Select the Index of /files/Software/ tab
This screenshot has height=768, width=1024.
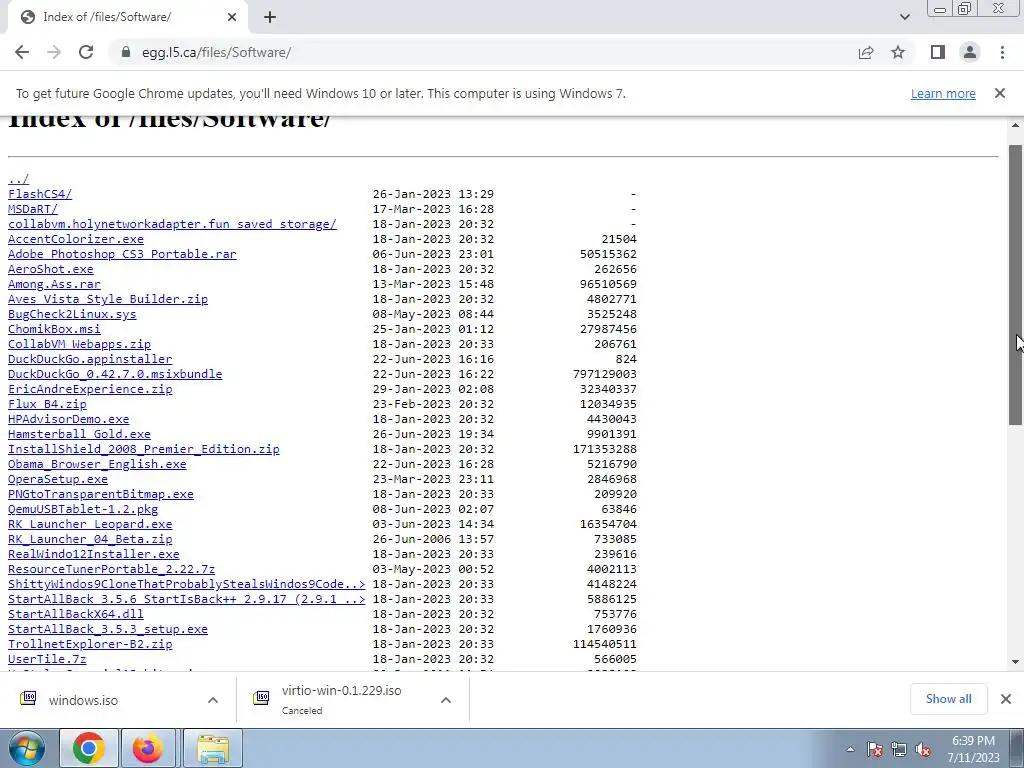click(127, 18)
